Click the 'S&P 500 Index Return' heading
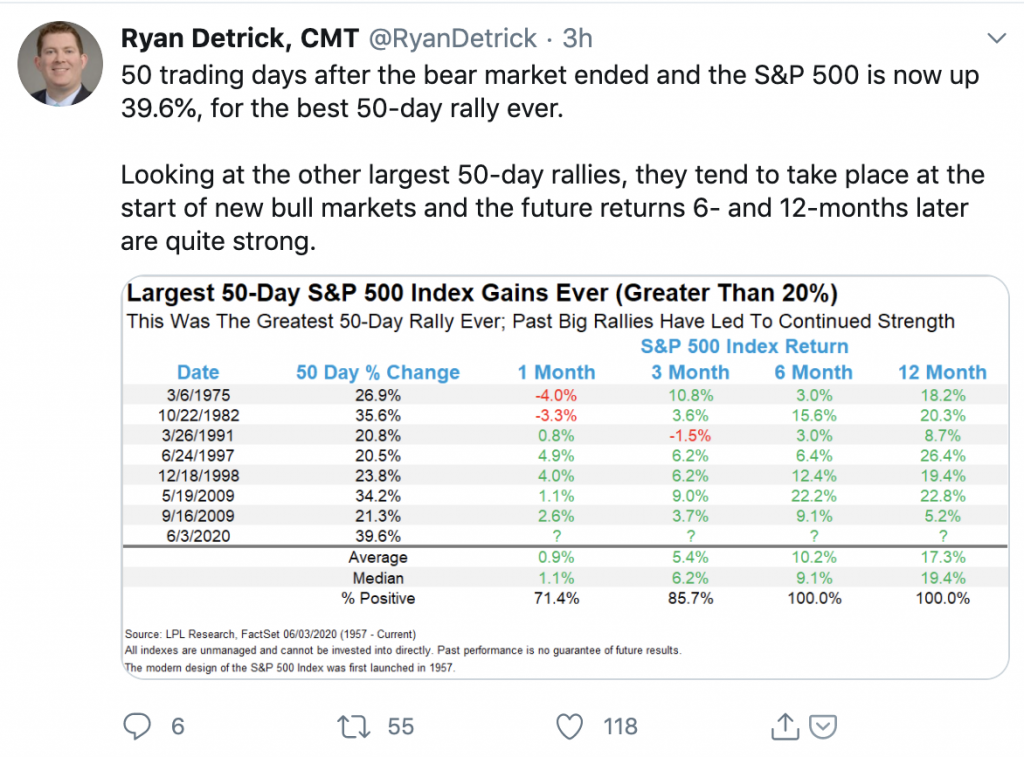 pos(744,346)
